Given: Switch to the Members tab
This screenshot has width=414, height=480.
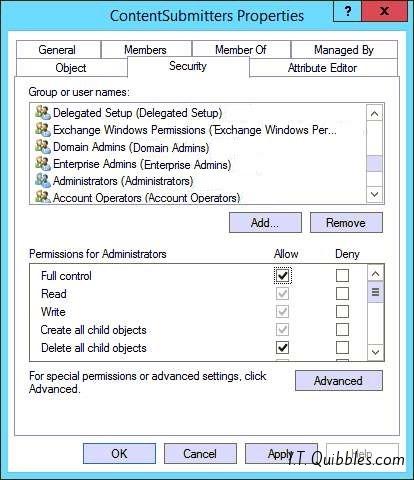Looking at the screenshot, I should point(145,50).
